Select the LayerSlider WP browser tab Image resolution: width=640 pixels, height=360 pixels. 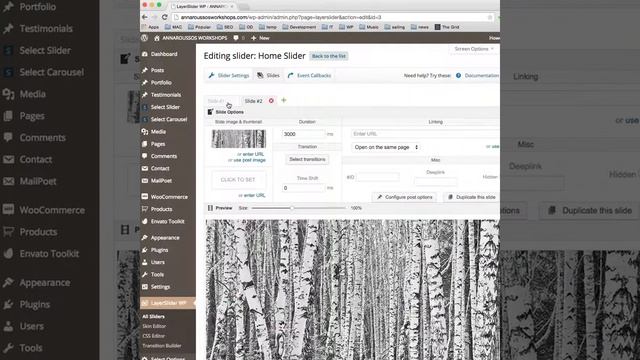coord(203,7)
